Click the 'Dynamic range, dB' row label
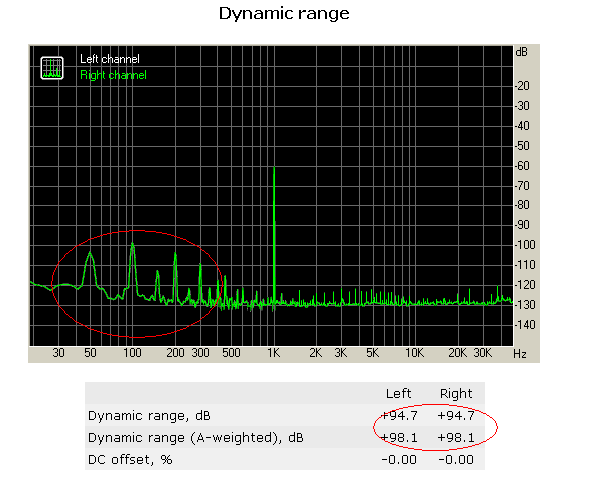 coord(149,416)
